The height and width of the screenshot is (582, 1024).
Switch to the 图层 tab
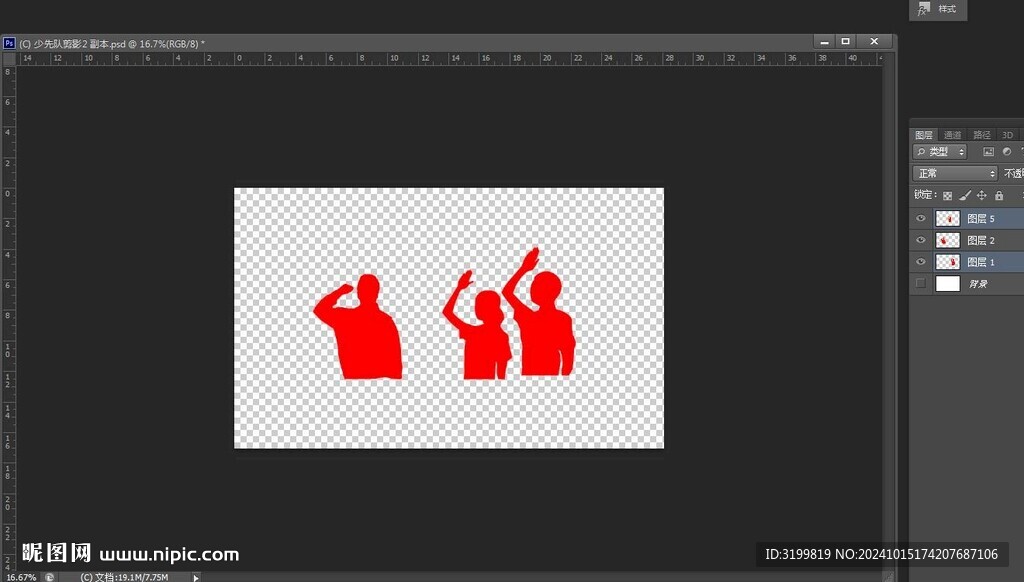(924, 135)
